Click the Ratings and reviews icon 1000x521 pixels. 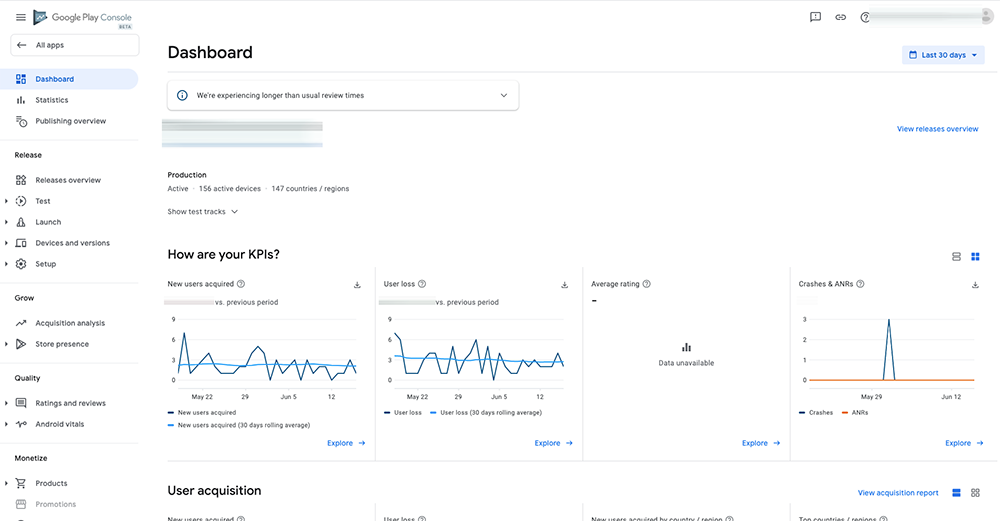[21, 403]
